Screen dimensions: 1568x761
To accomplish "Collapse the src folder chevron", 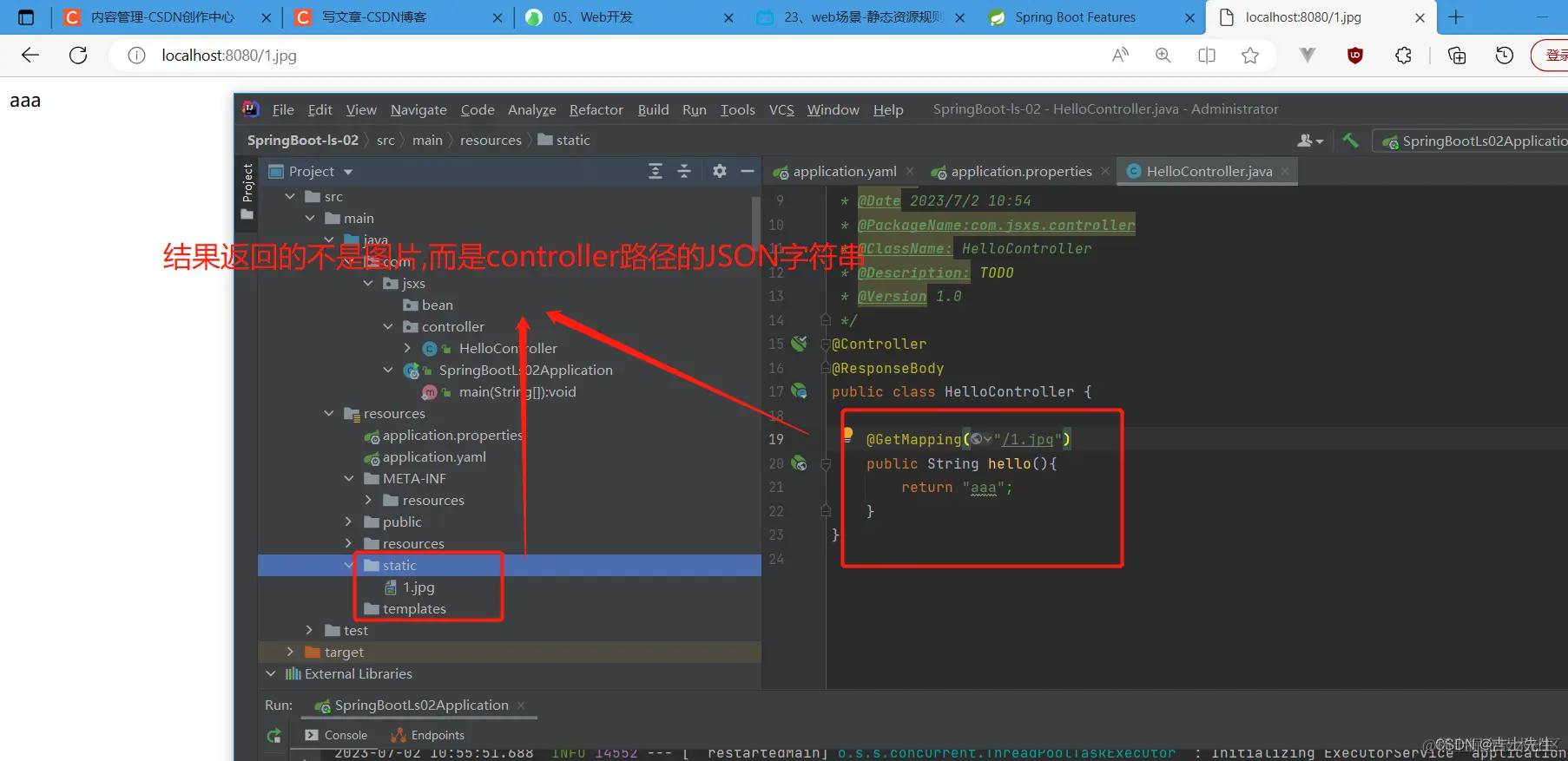I will click(x=290, y=196).
